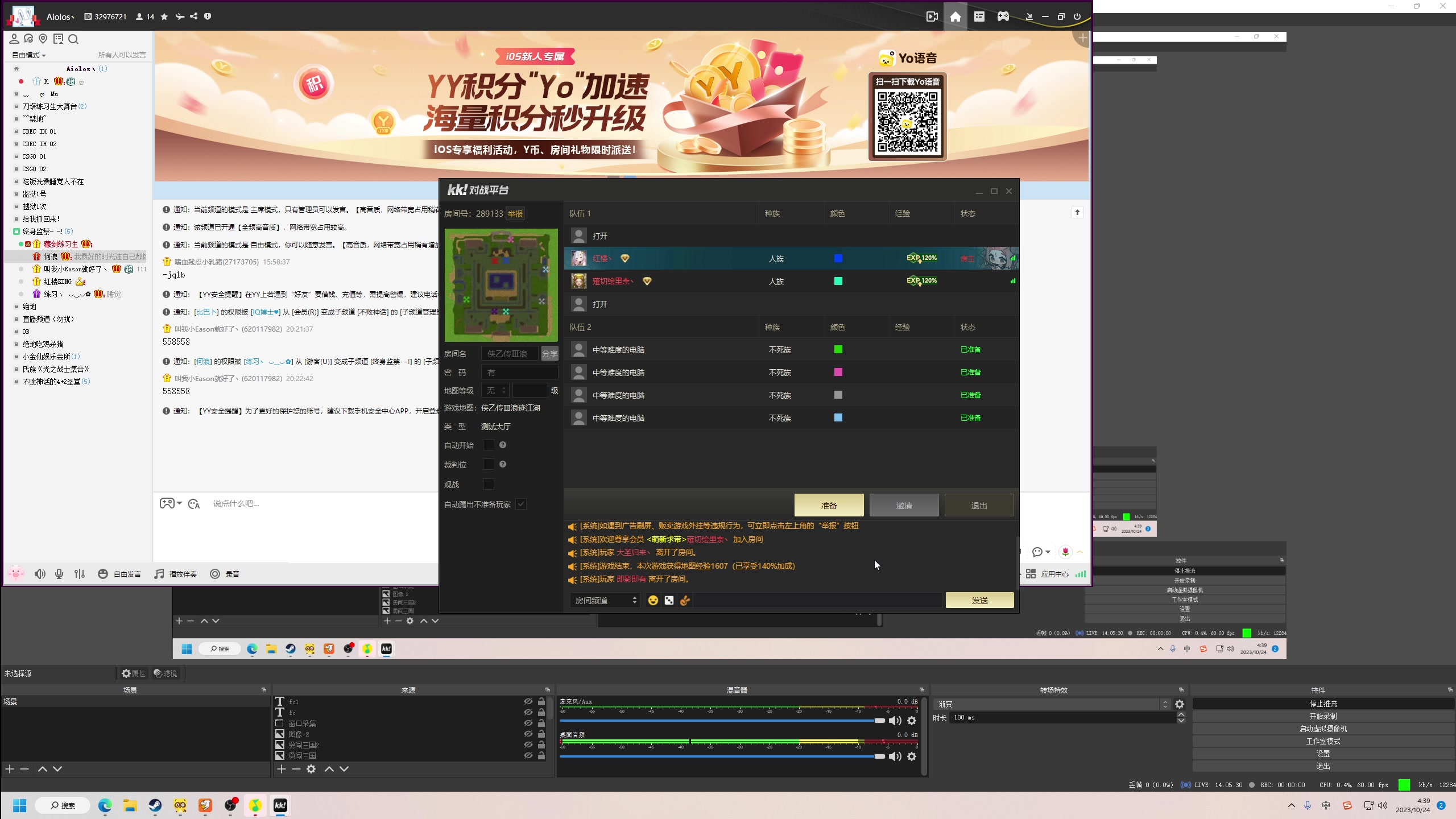Click the 邀请 invite button
The width and height of the screenshot is (1456, 819).
click(904, 505)
